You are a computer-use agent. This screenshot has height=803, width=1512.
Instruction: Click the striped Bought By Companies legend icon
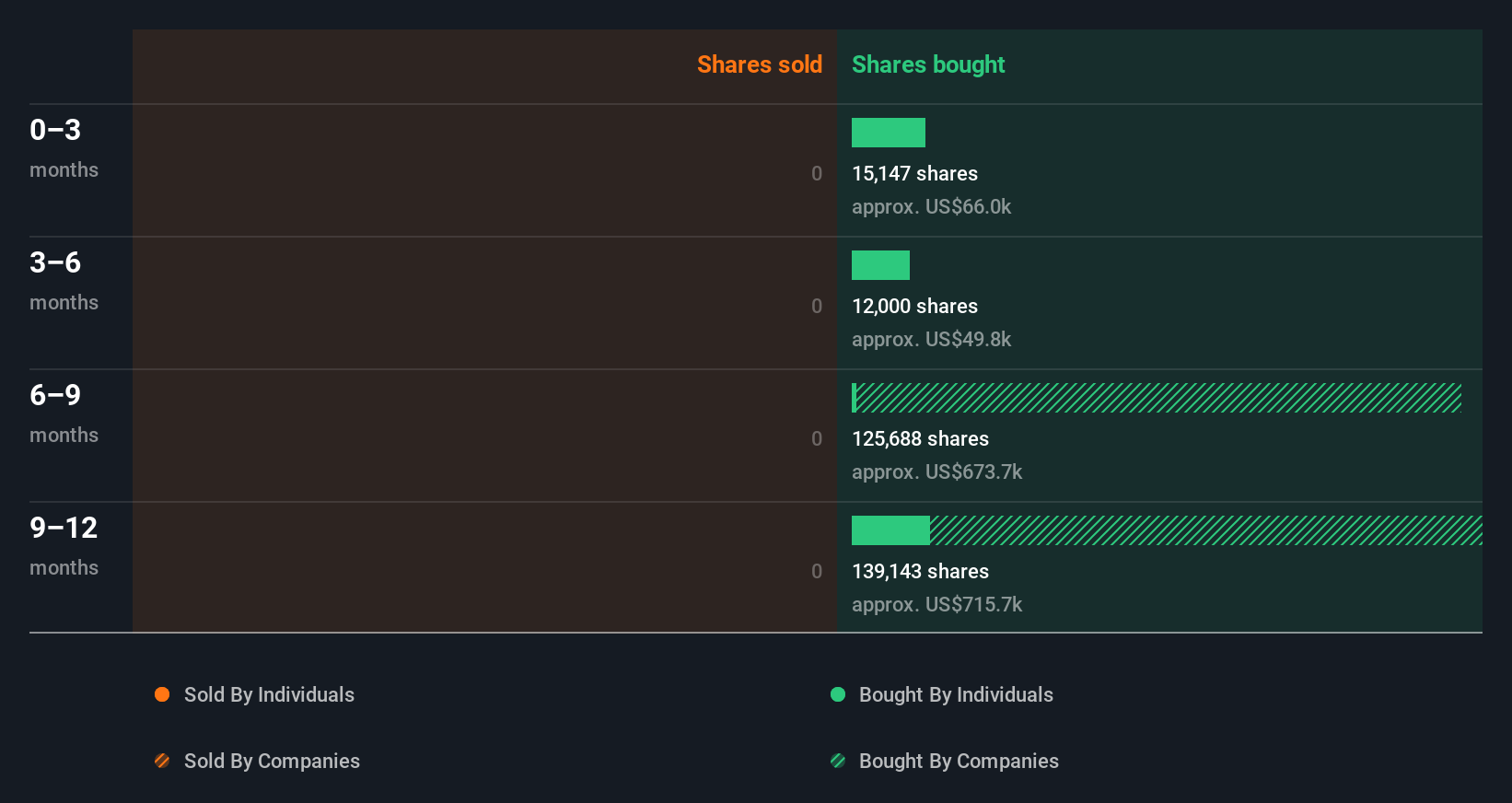(x=838, y=761)
